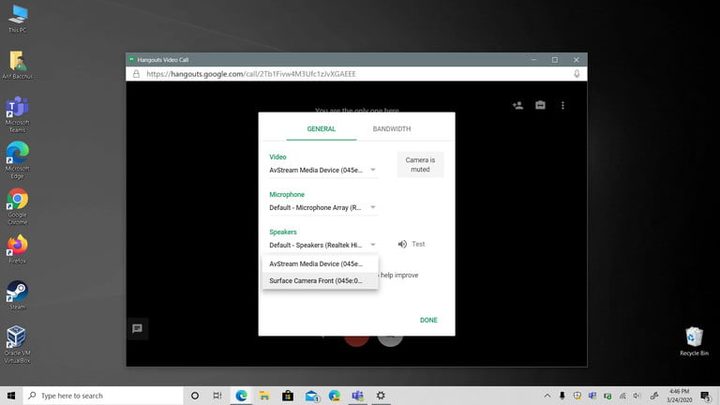Open Microsoft Teams desktop shortcut
This screenshot has width=720, height=405.
(x=17, y=114)
